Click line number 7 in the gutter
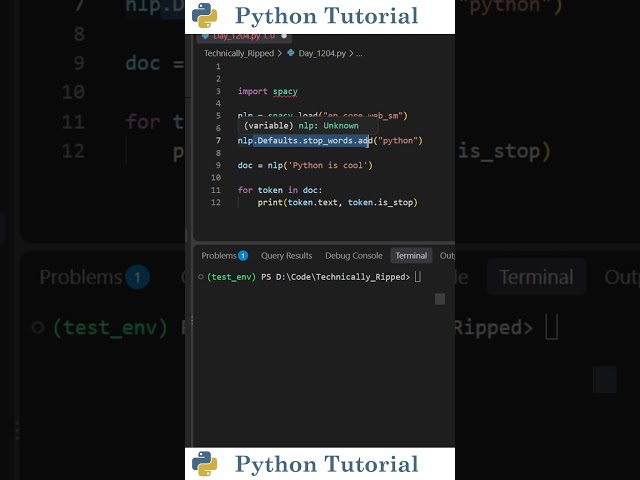The height and width of the screenshot is (480, 640). click(218, 140)
